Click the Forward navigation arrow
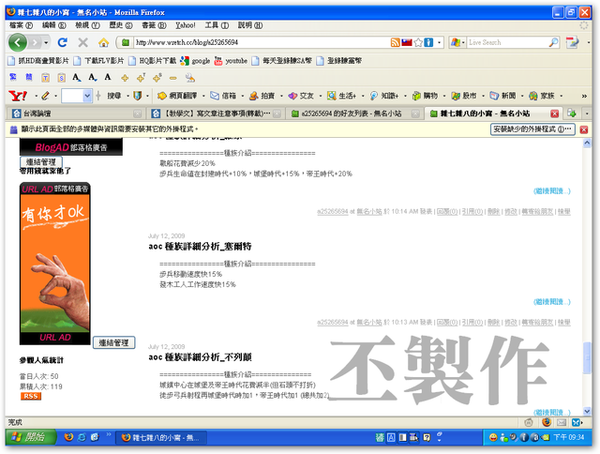Image resolution: width=600 pixels, height=454 pixels. click(x=35, y=42)
